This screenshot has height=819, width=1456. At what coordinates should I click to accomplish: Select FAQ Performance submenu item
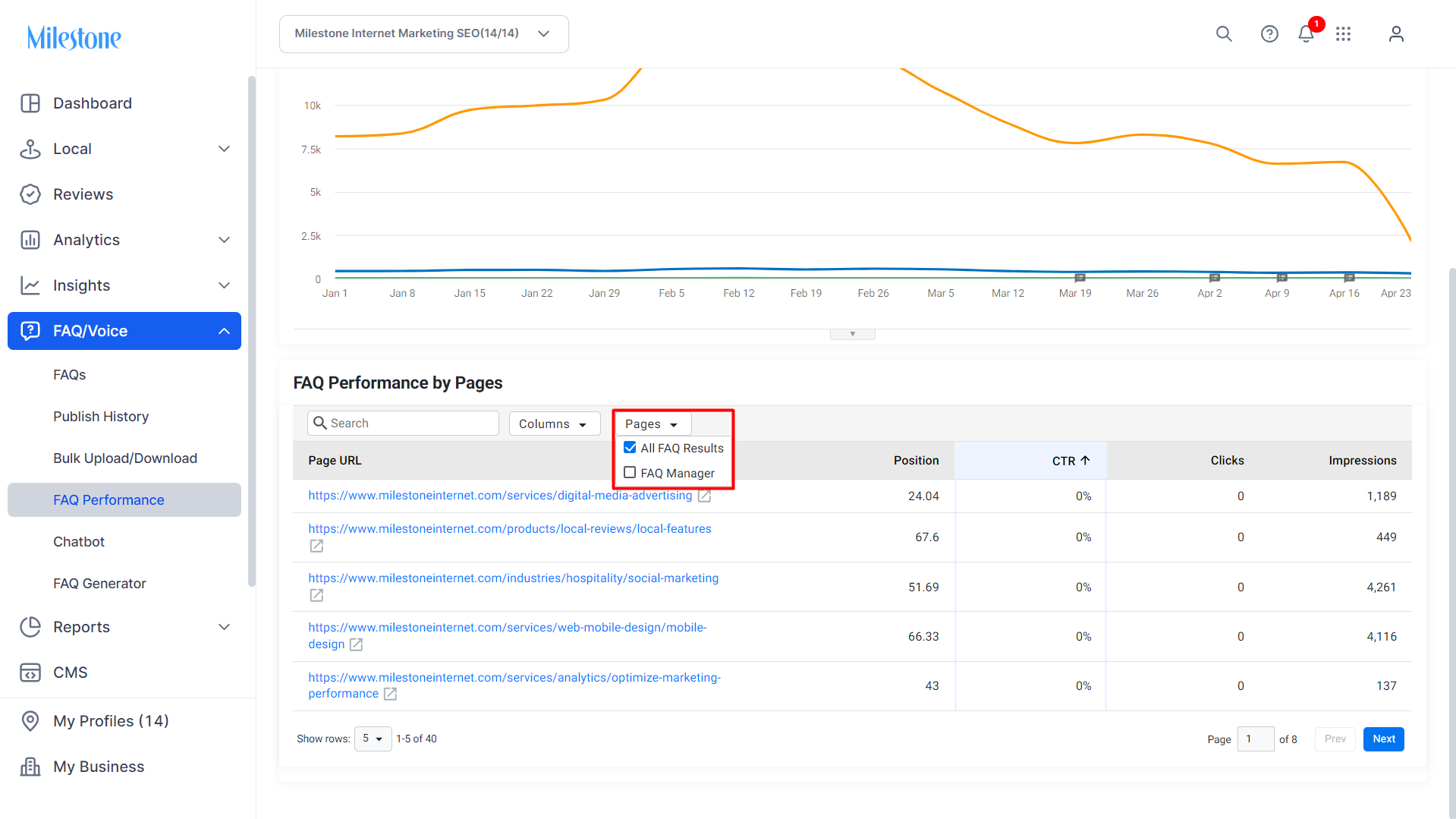[x=124, y=500]
